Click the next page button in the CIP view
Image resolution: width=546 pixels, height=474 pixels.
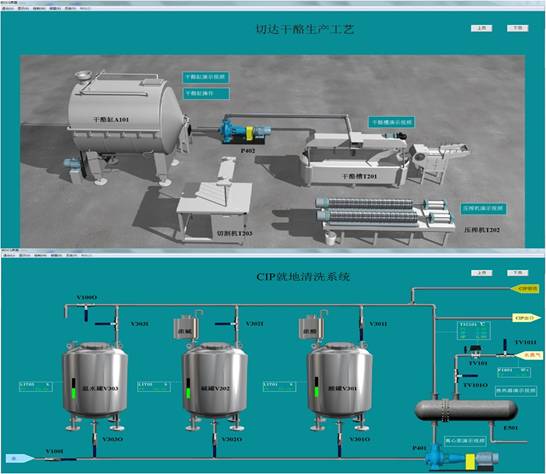pyautogui.click(x=517, y=273)
